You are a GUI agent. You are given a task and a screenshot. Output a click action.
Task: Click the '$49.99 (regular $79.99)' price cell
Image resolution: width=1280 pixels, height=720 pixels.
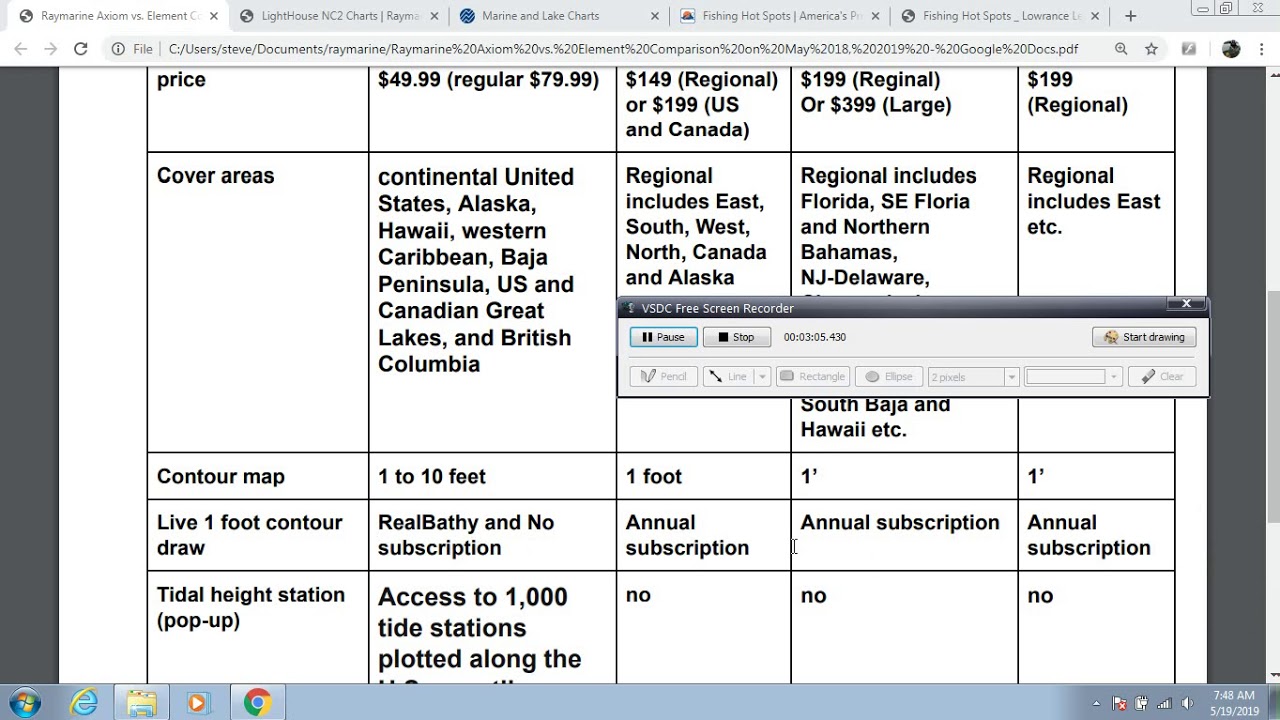(488, 80)
